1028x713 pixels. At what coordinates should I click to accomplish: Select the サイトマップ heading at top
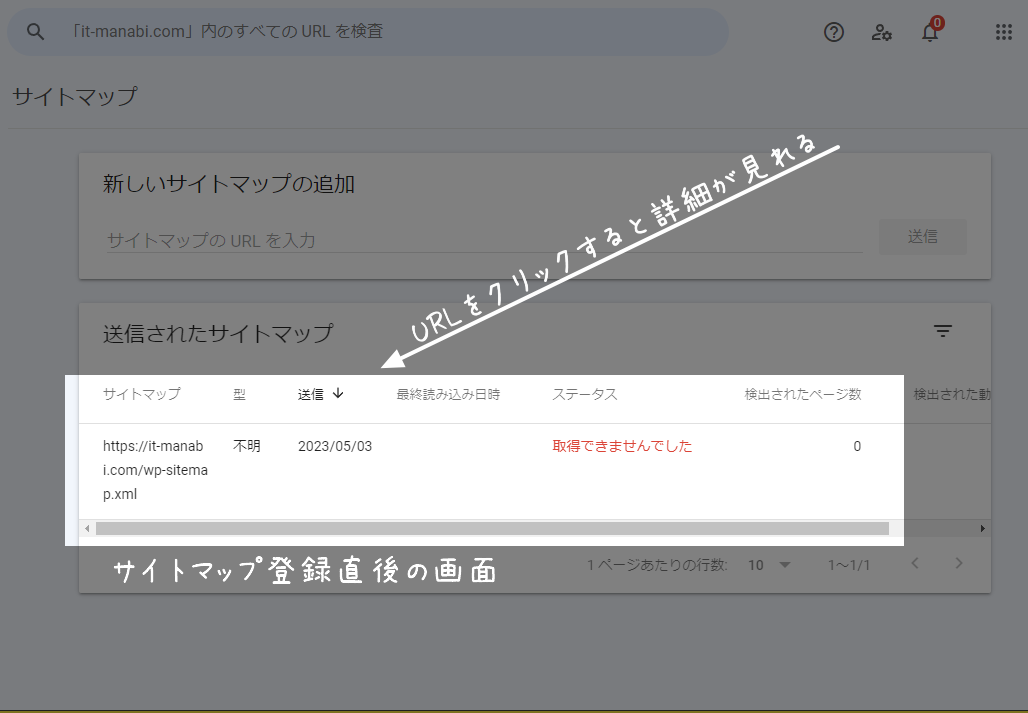pos(72,97)
